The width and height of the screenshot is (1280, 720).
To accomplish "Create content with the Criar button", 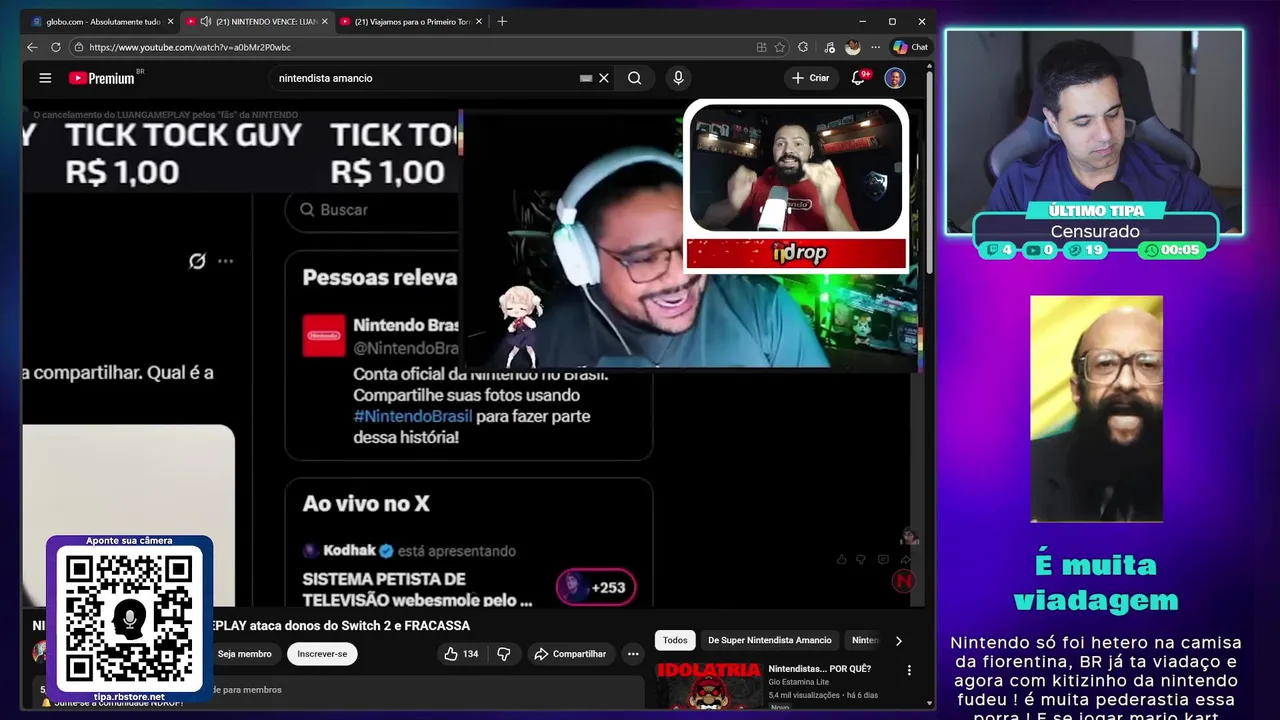I will [x=810, y=78].
